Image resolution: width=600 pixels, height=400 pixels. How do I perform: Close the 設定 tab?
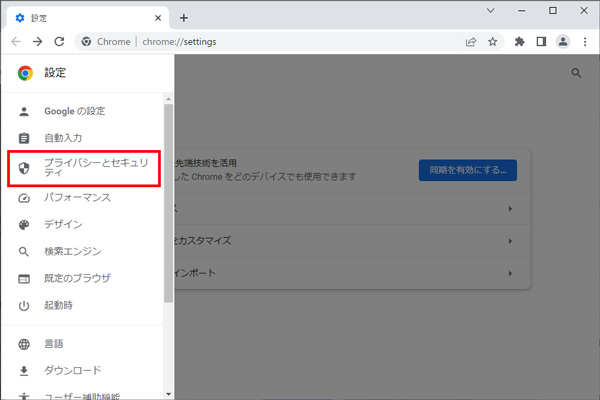(x=158, y=18)
